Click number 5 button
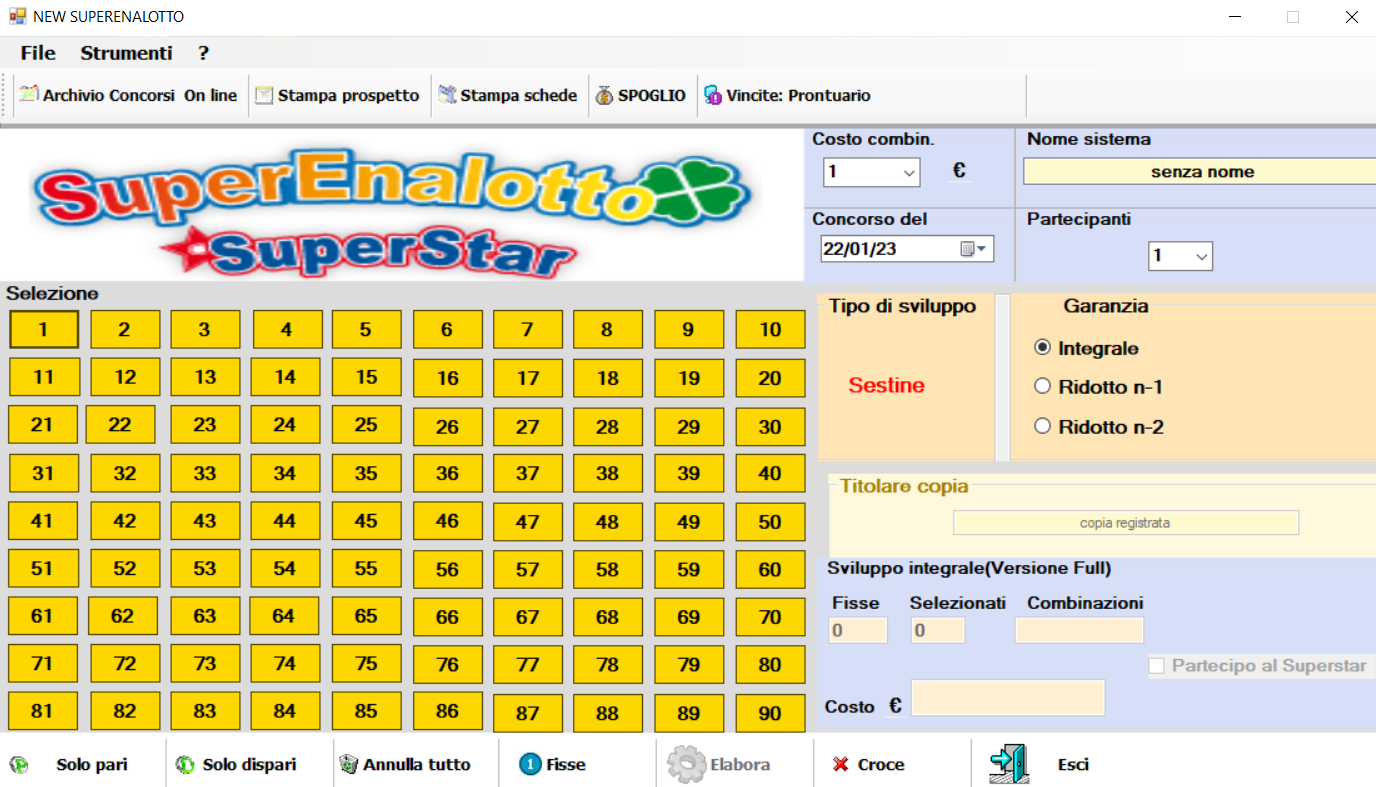Image resolution: width=1376 pixels, height=787 pixels. [366, 329]
